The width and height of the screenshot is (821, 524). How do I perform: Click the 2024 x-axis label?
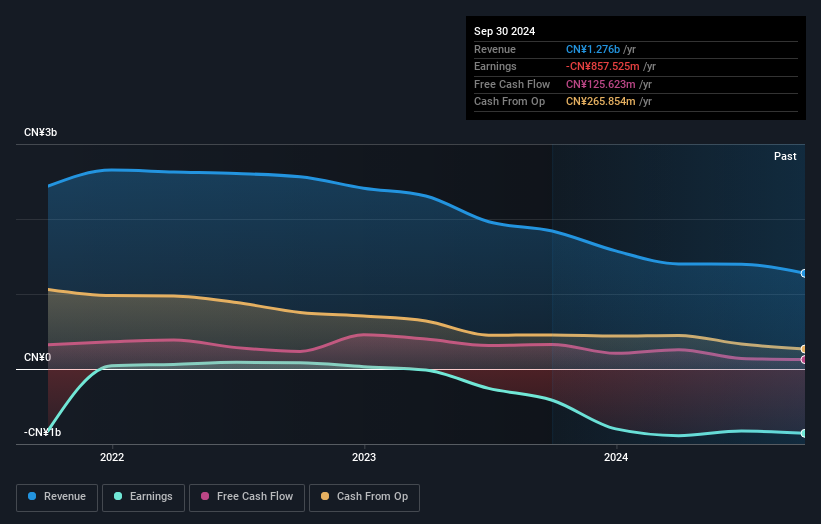tap(616, 457)
